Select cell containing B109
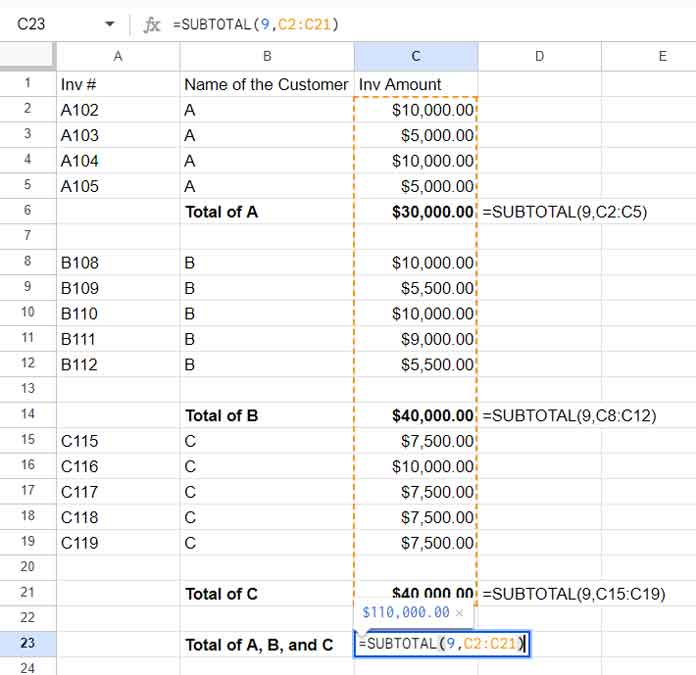The image size is (696, 675). click(118, 288)
